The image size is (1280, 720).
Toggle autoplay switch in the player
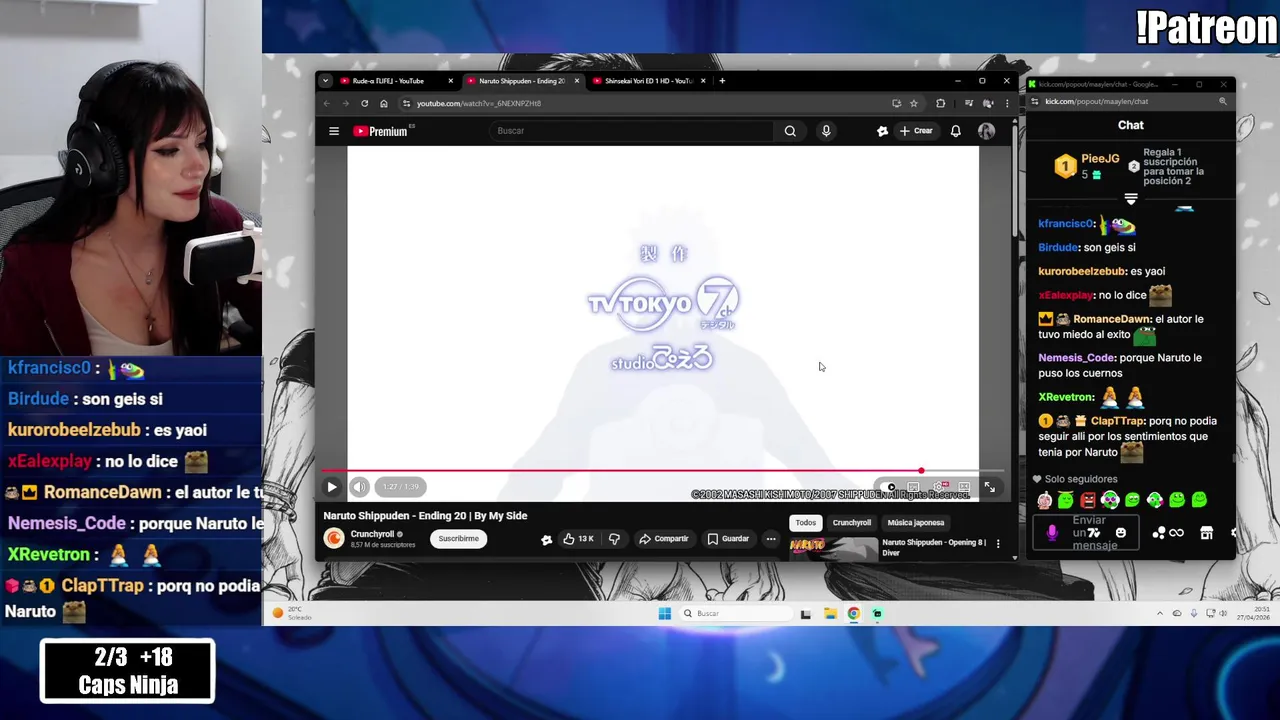(x=887, y=487)
